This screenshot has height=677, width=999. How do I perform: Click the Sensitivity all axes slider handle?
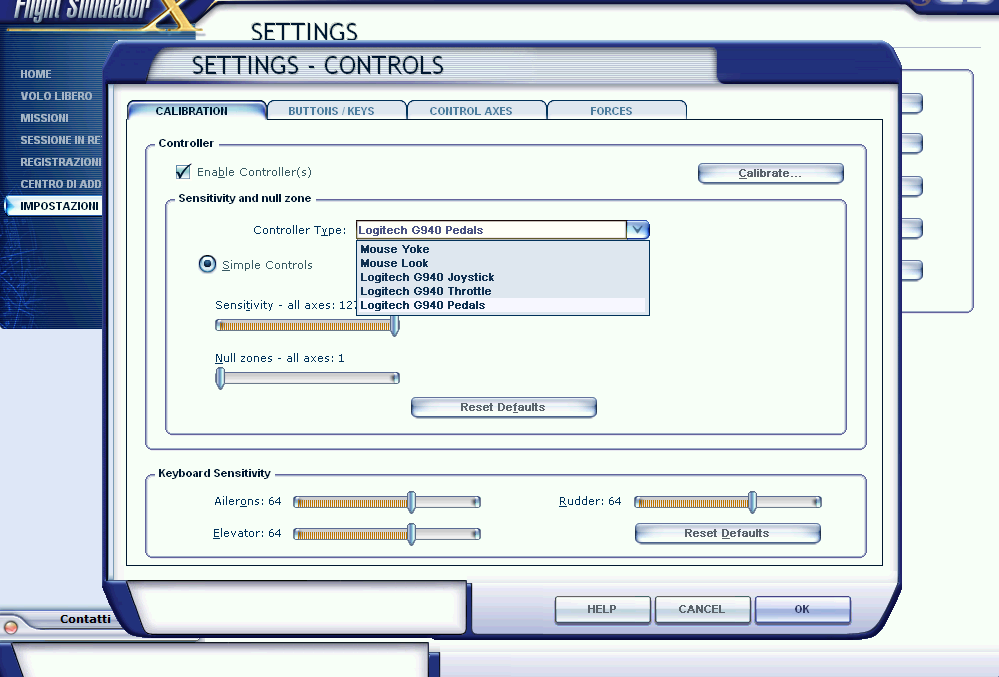click(x=394, y=325)
